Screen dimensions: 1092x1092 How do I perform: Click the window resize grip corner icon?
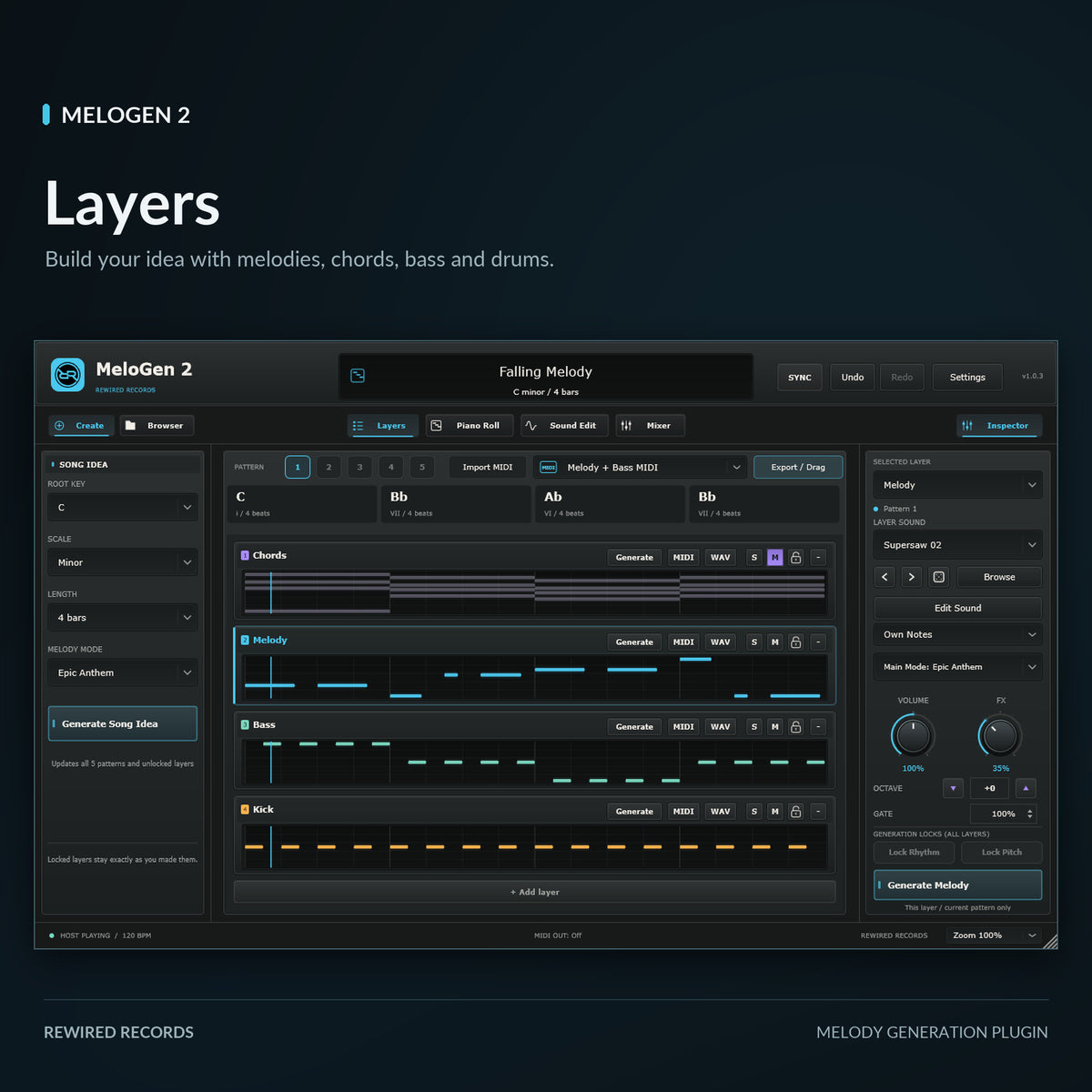[x=1050, y=941]
